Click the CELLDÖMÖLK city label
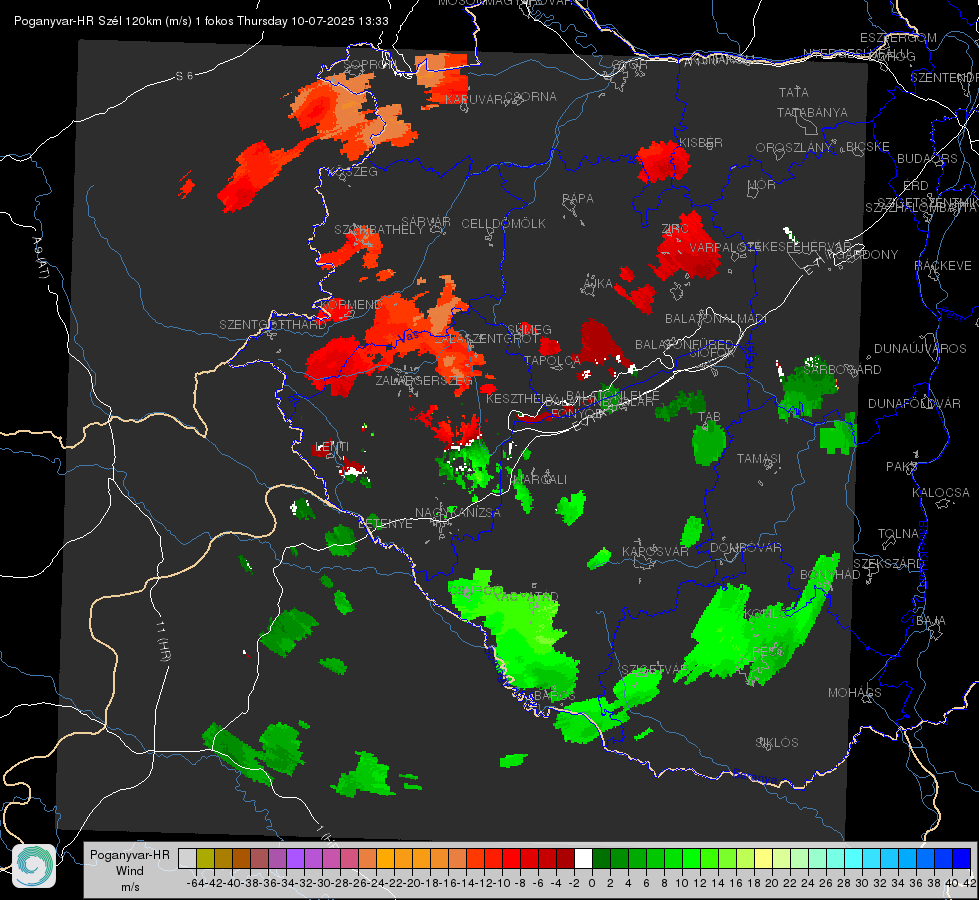The height and width of the screenshot is (900, 979). tap(504, 224)
